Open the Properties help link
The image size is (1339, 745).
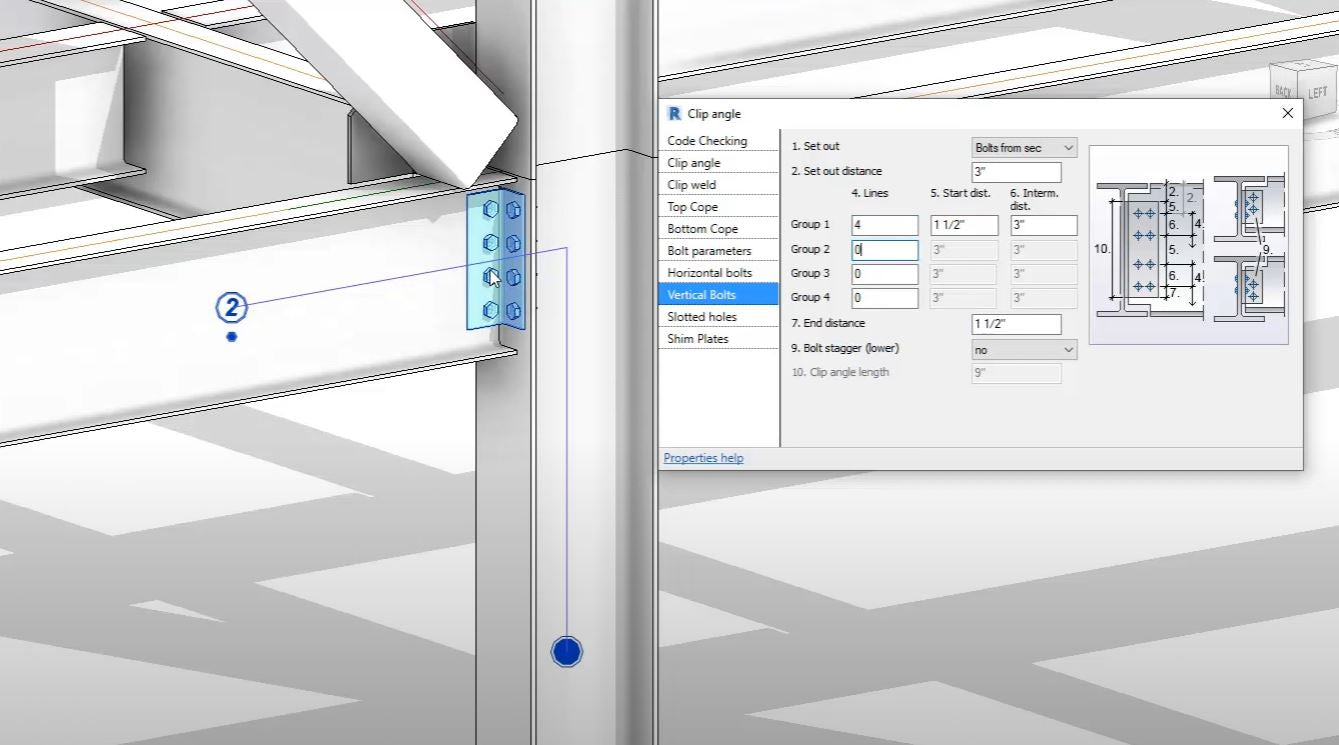click(702, 457)
